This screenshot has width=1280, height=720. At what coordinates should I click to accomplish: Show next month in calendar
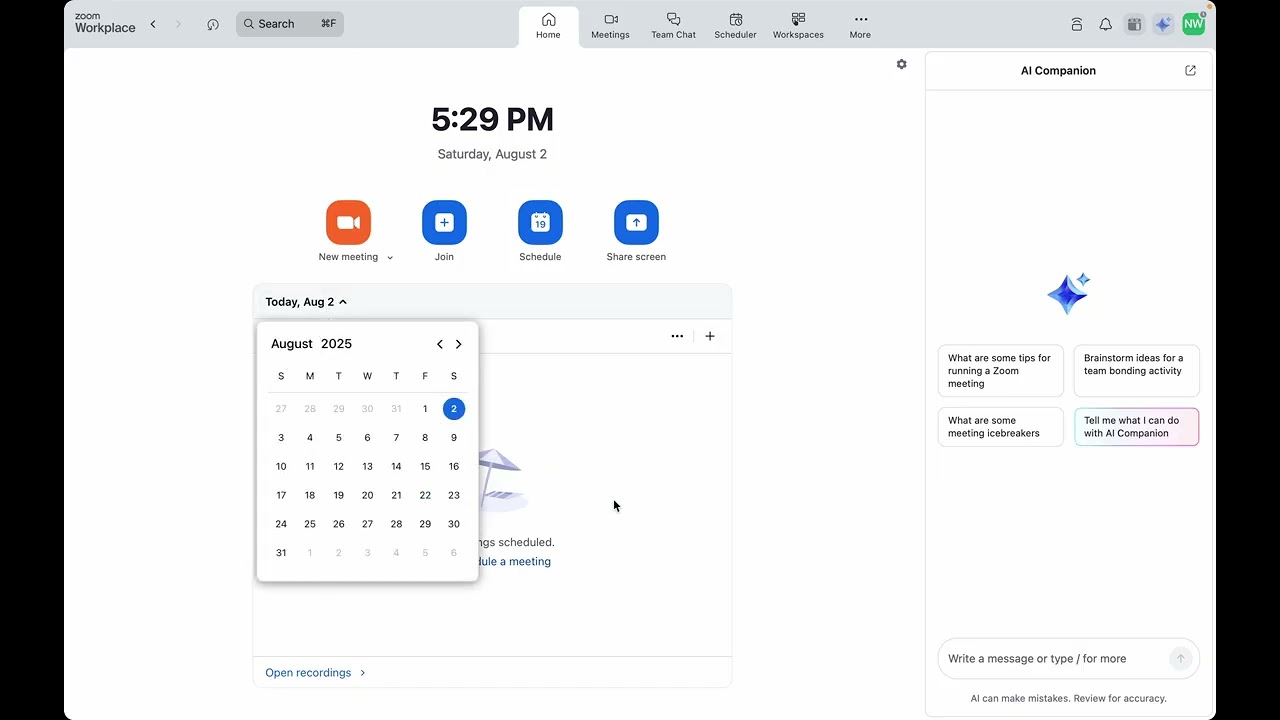pyautogui.click(x=459, y=344)
